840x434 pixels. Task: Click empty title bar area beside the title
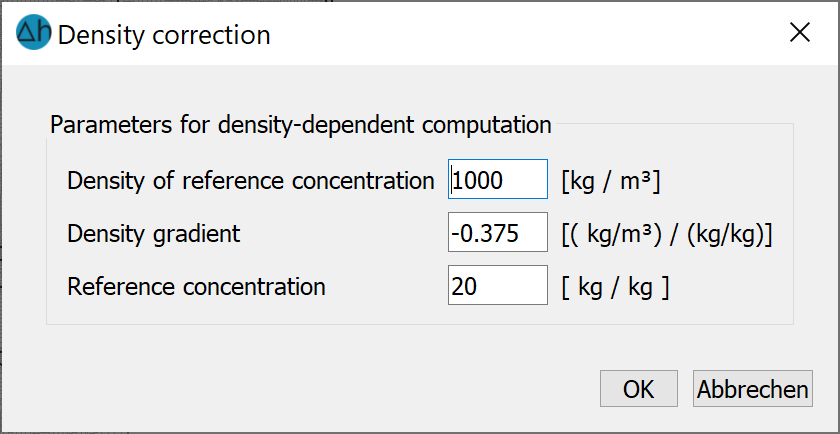525,33
